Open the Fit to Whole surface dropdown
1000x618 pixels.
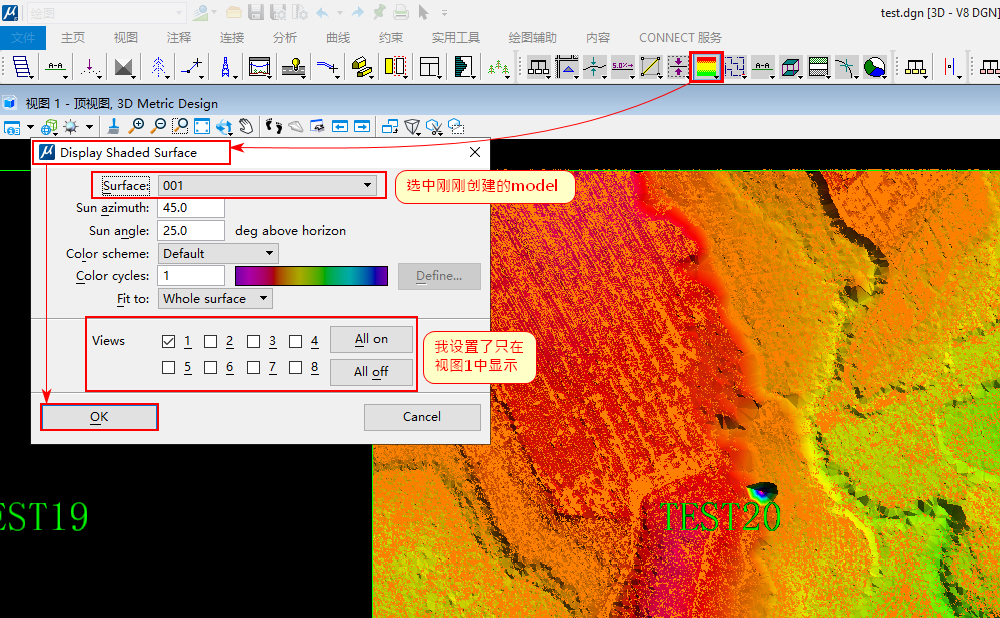click(215, 298)
